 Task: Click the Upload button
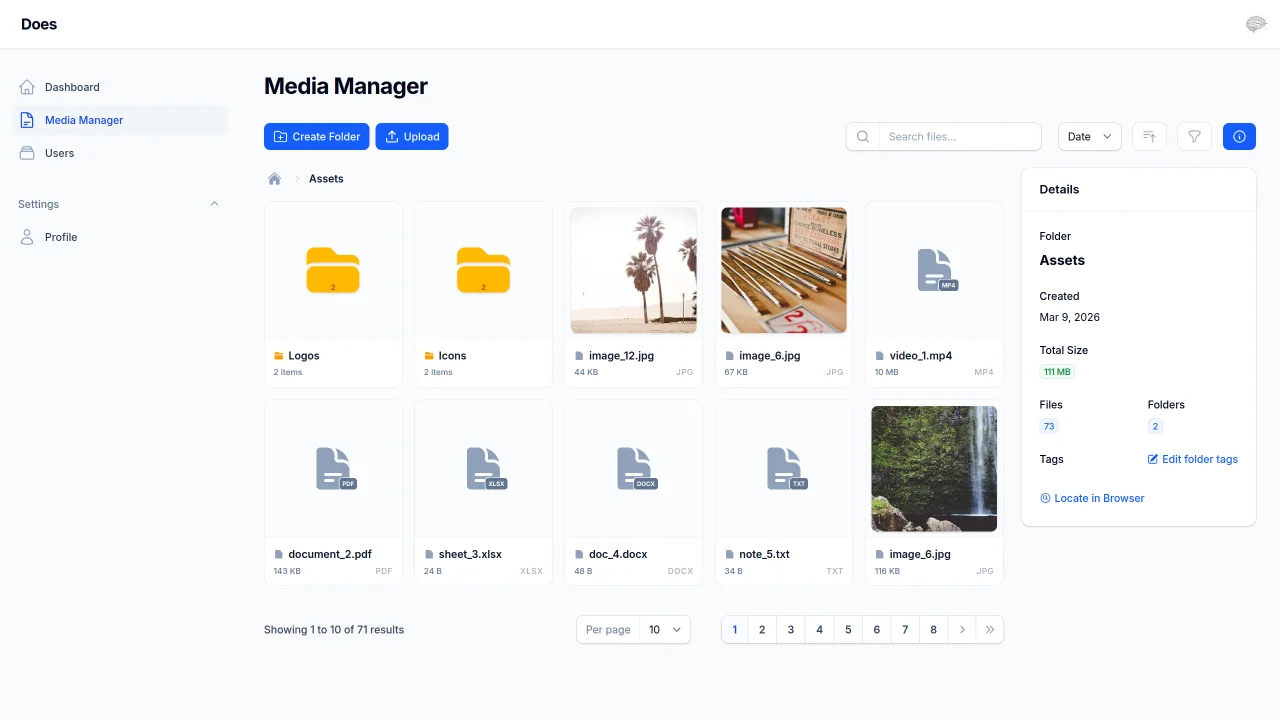411,136
